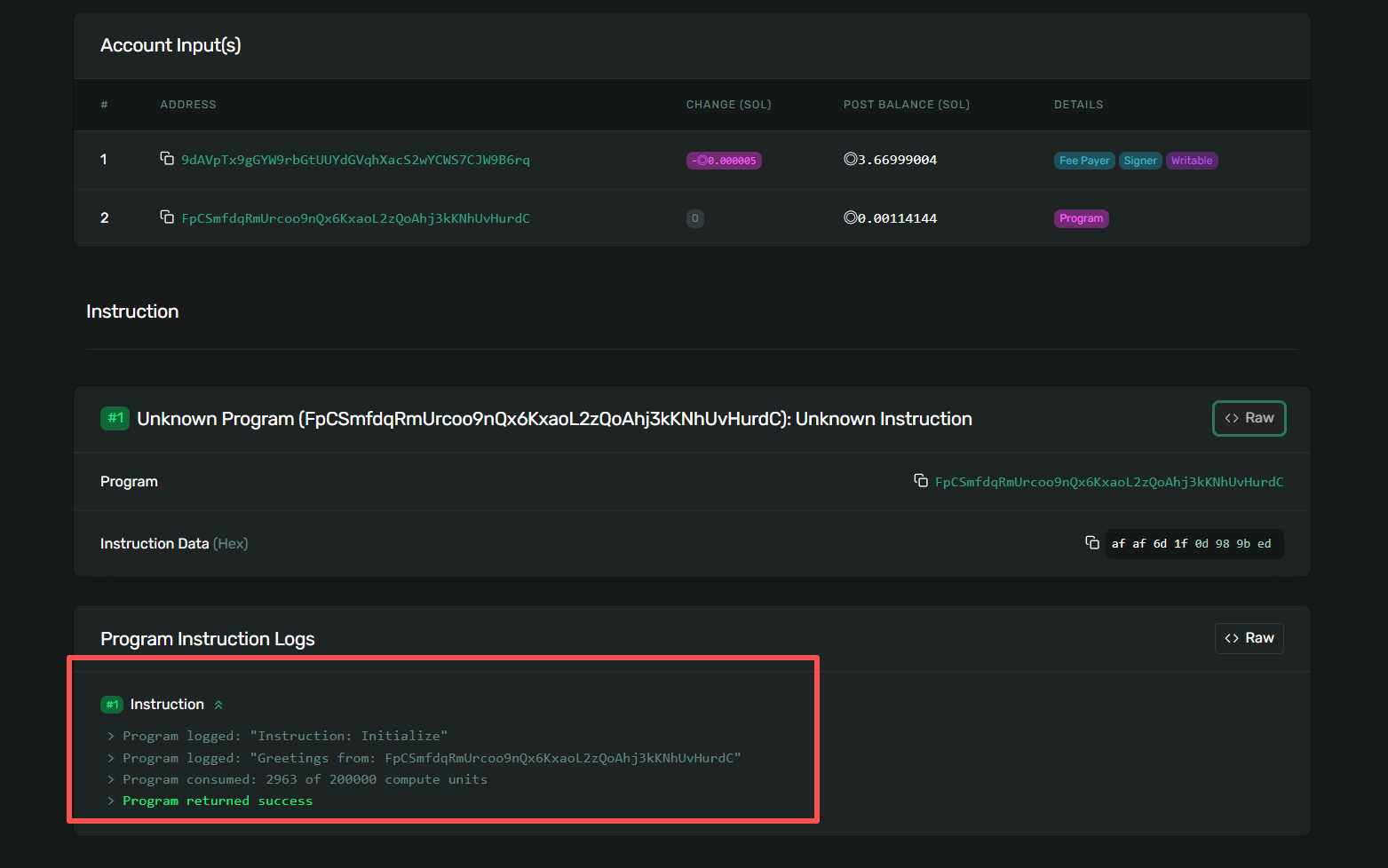Click the -0.000005 SOL change badge
The height and width of the screenshot is (868, 1388).
(x=724, y=161)
